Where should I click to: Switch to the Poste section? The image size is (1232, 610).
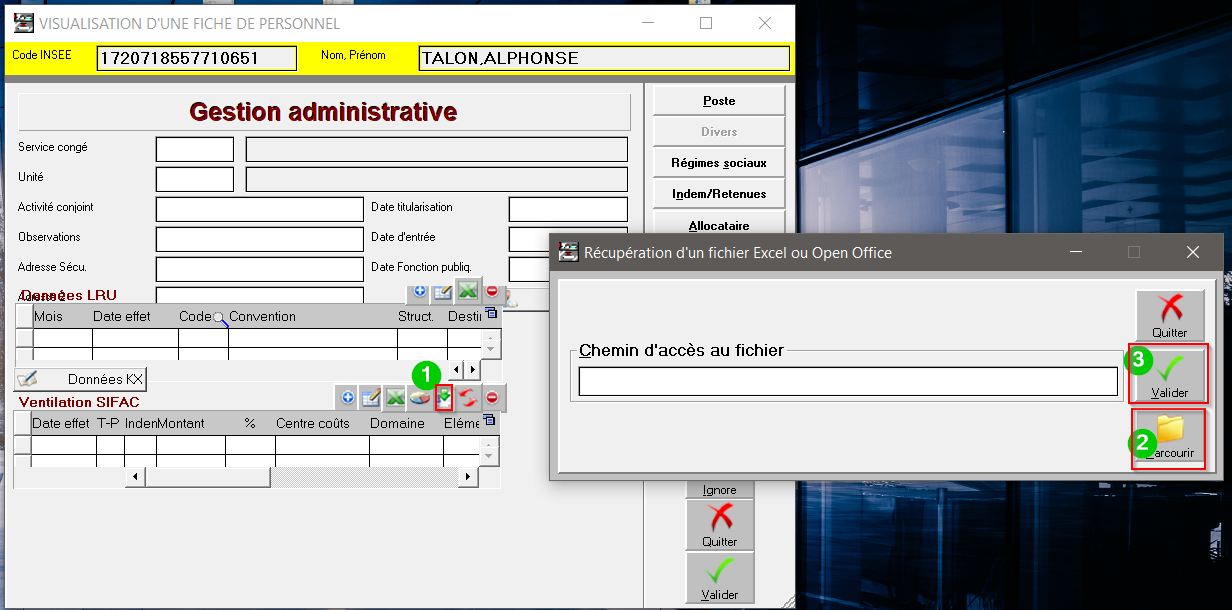[718, 101]
